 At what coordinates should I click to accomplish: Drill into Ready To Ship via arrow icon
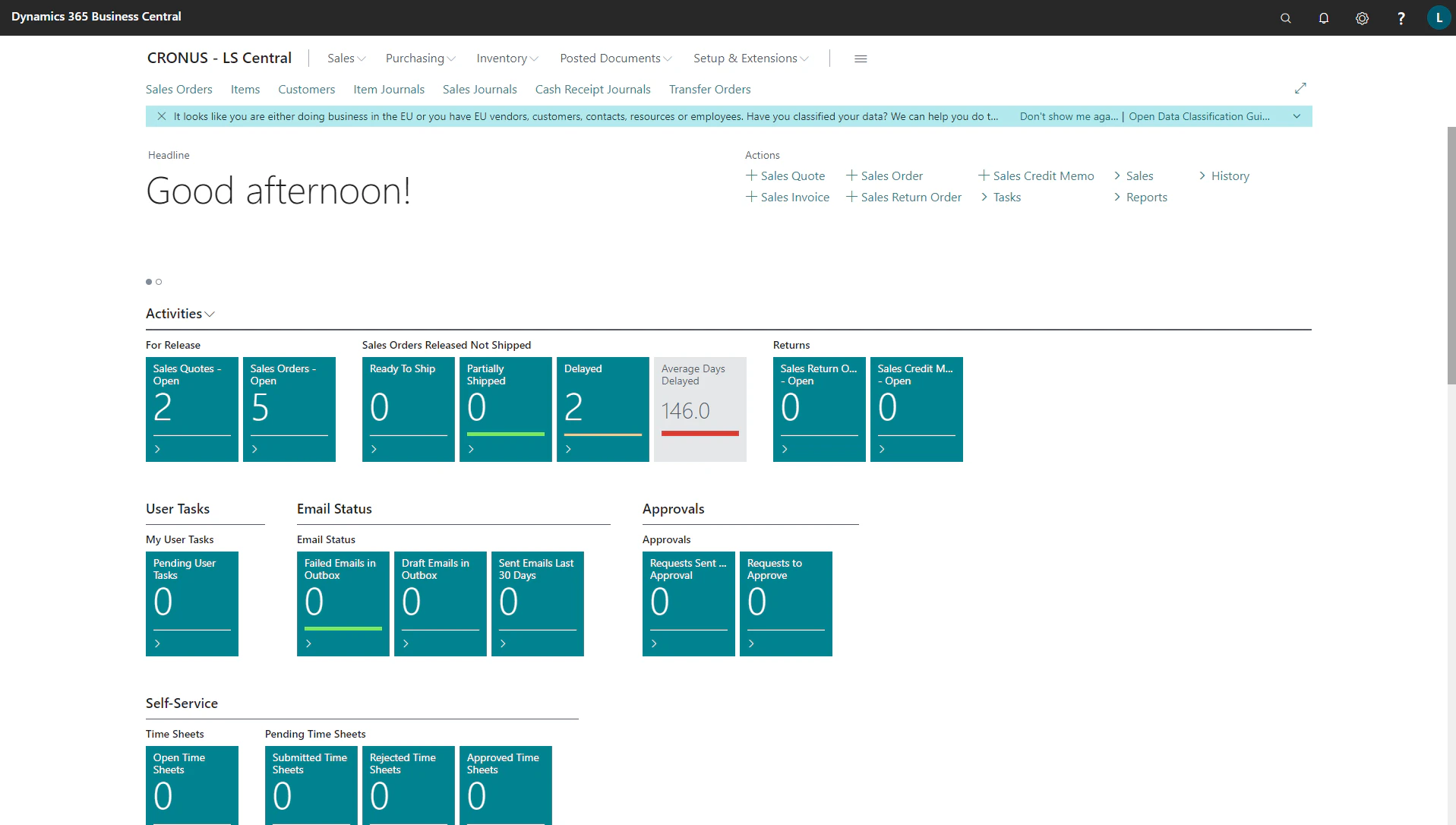click(374, 449)
